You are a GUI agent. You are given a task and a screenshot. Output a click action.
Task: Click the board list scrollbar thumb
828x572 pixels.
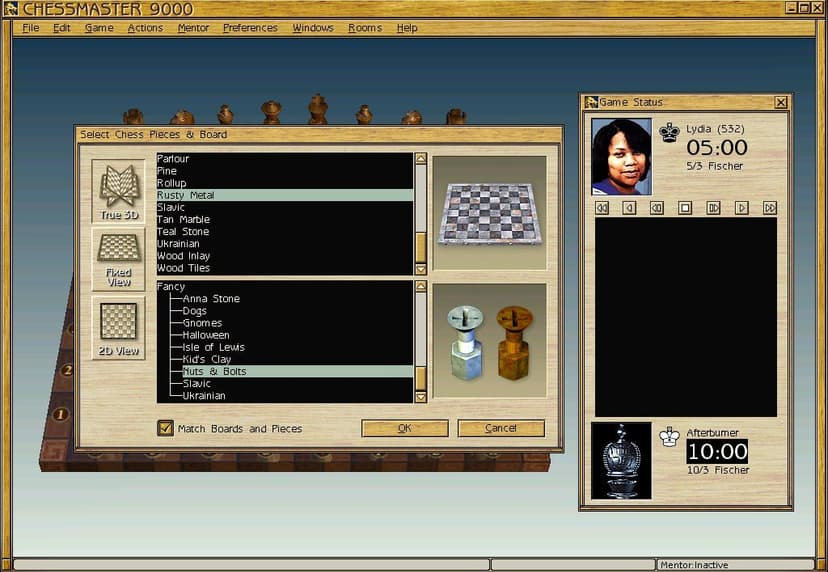point(421,248)
